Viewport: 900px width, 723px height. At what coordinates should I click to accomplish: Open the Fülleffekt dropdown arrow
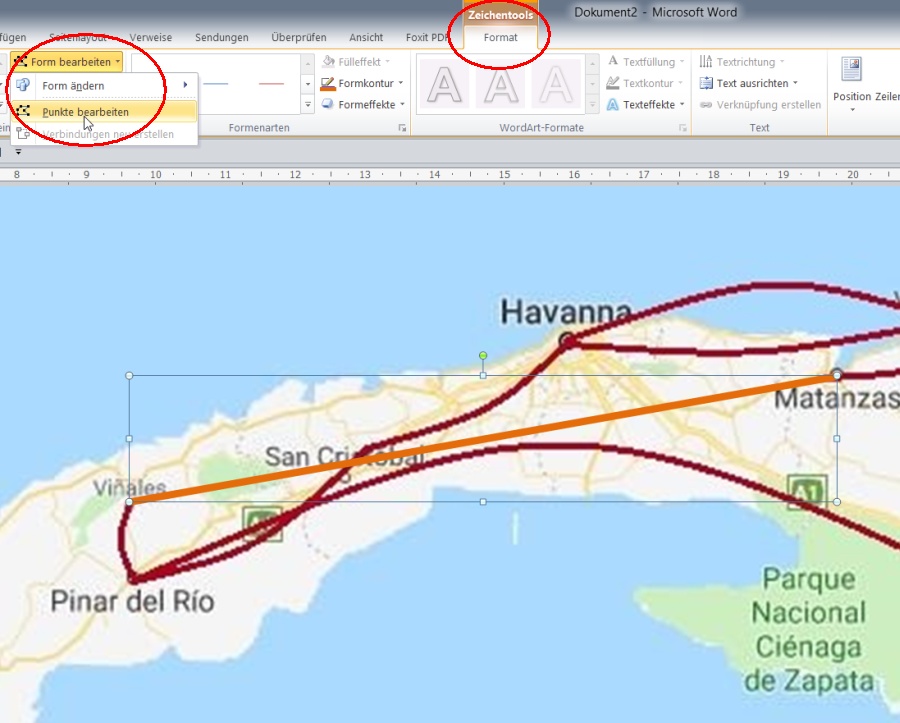(387, 61)
